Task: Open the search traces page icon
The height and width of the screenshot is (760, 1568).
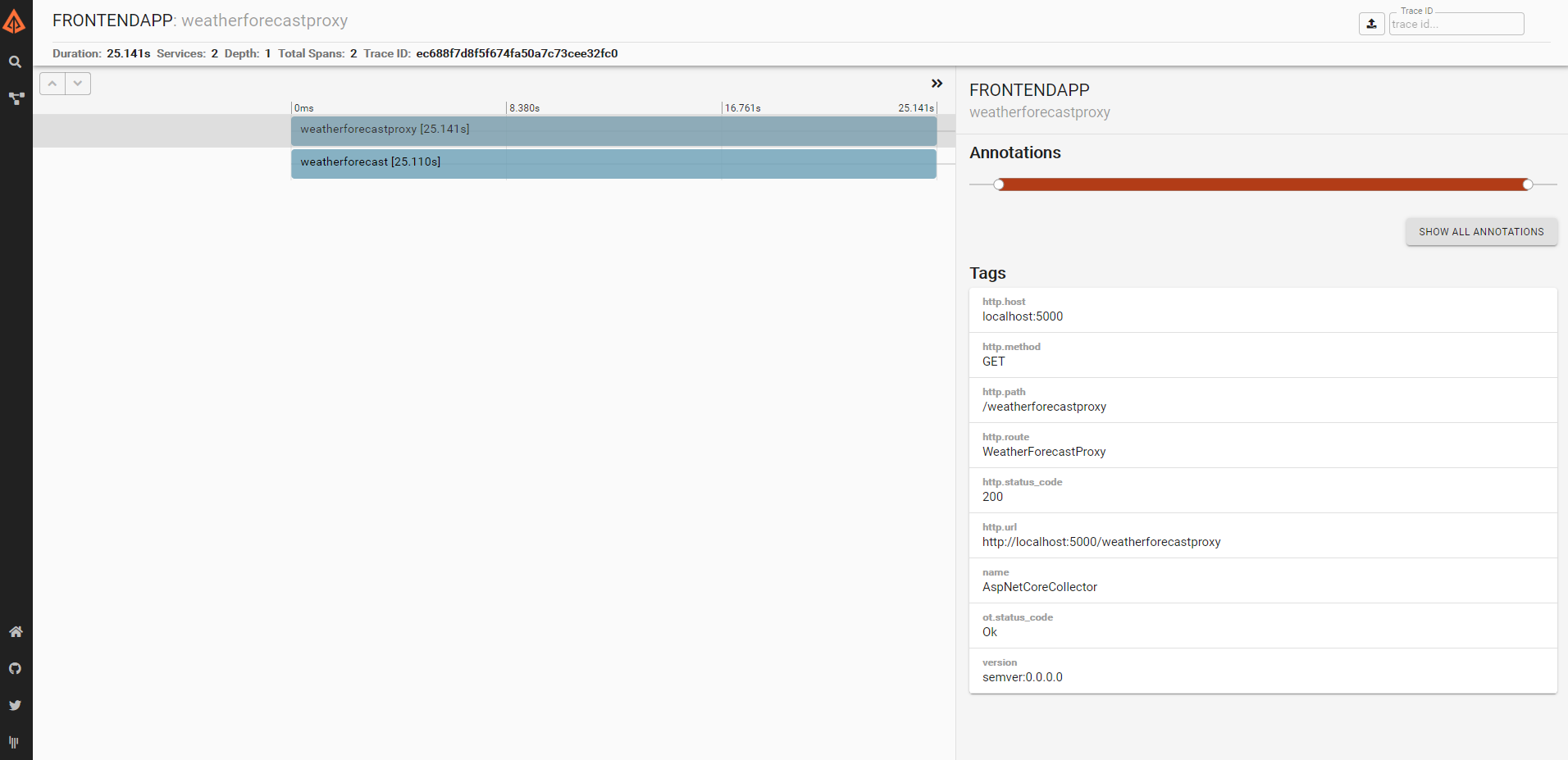Action: [15, 61]
